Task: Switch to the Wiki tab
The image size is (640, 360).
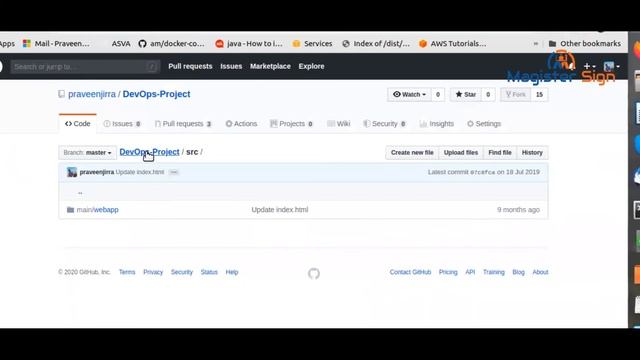Action: click(339, 124)
